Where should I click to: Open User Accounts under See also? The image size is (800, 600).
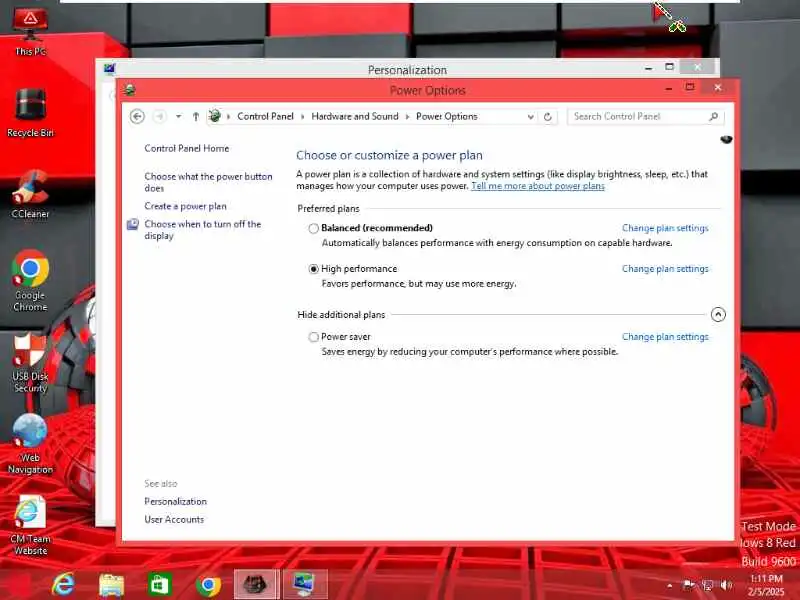tap(174, 519)
